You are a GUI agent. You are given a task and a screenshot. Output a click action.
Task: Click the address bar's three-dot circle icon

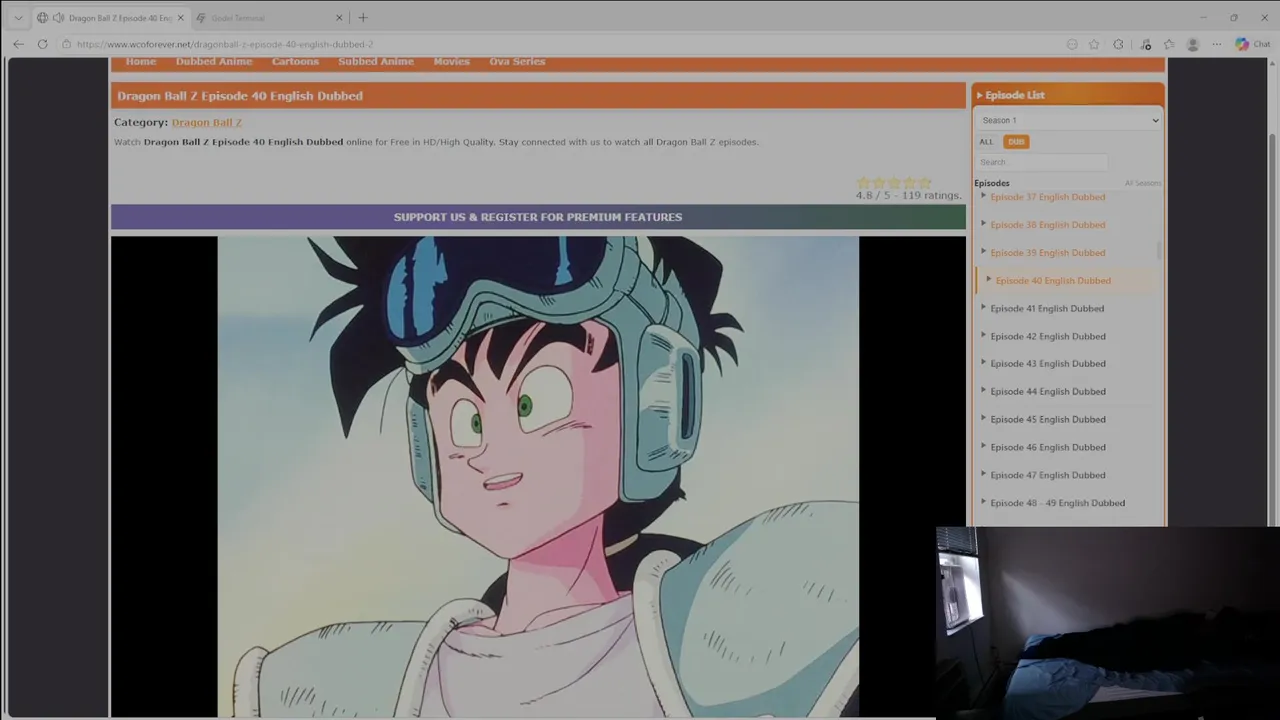click(x=1072, y=44)
